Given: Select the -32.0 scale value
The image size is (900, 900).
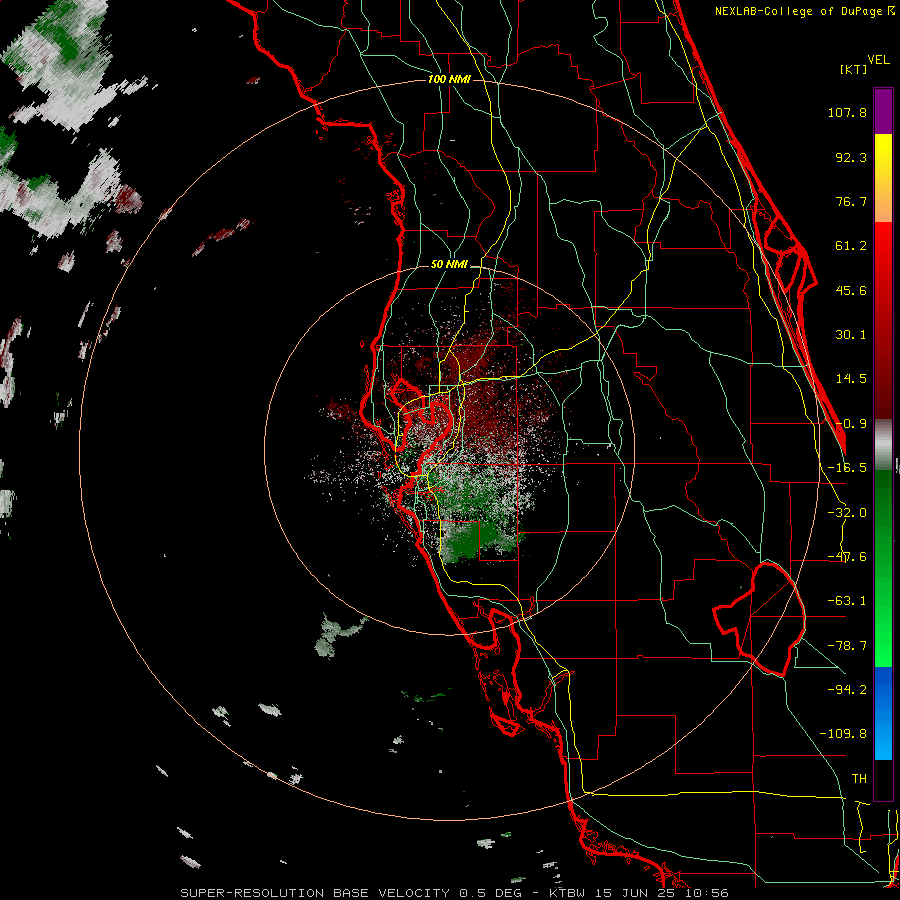Looking at the screenshot, I should pyautogui.click(x=847, y=512).
